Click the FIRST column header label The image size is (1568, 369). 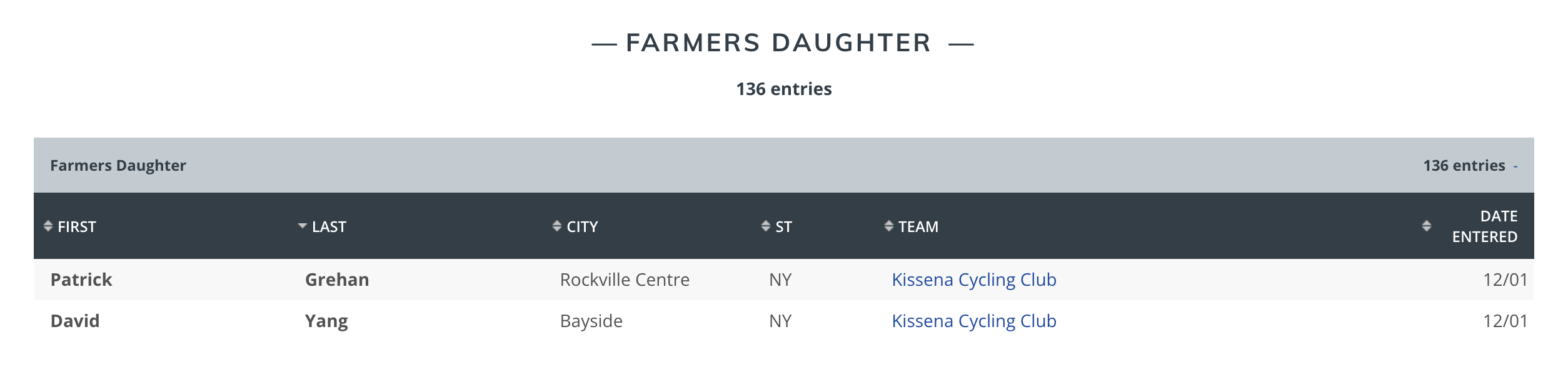77,226
